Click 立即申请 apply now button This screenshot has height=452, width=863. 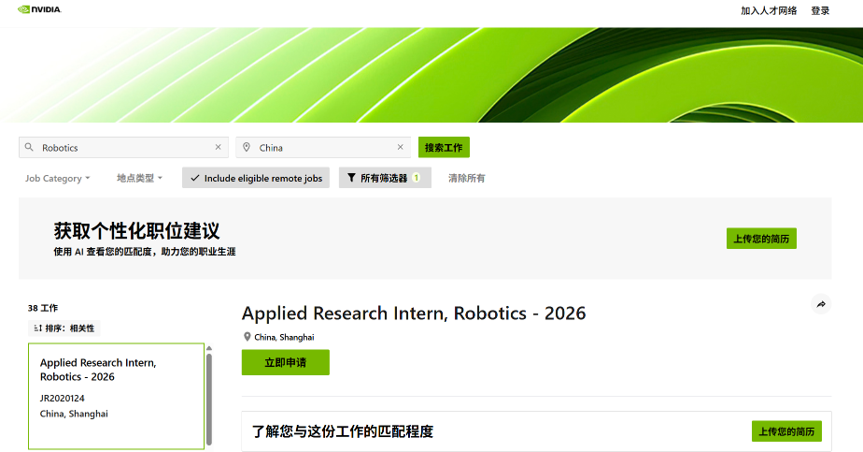click(285, 362)
